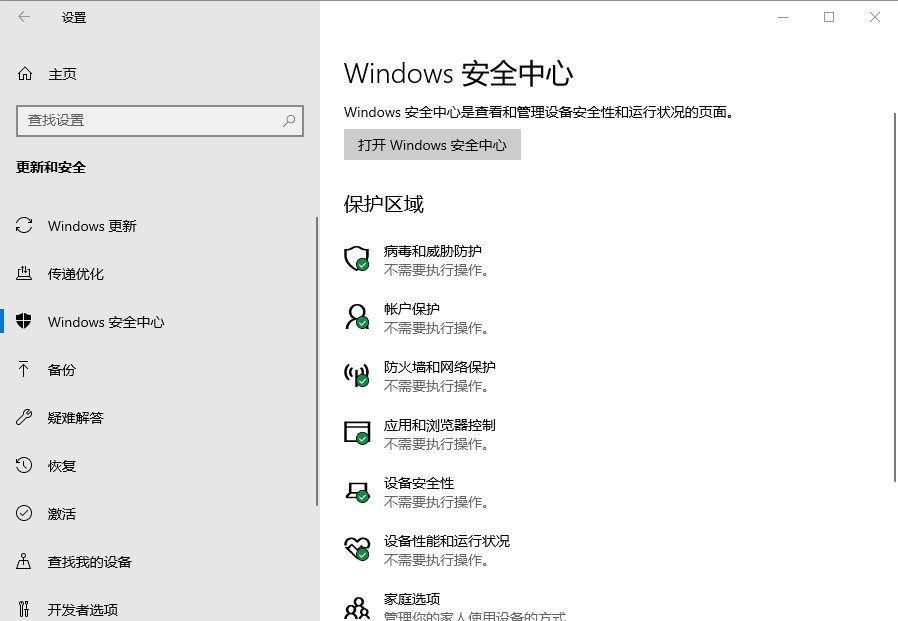
Task: Open 设备安全性 link
Action: [x=419, y=483]
